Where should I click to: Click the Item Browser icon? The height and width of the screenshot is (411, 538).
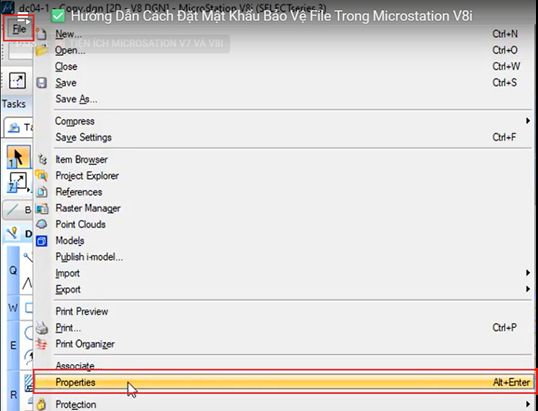[42, 160]
